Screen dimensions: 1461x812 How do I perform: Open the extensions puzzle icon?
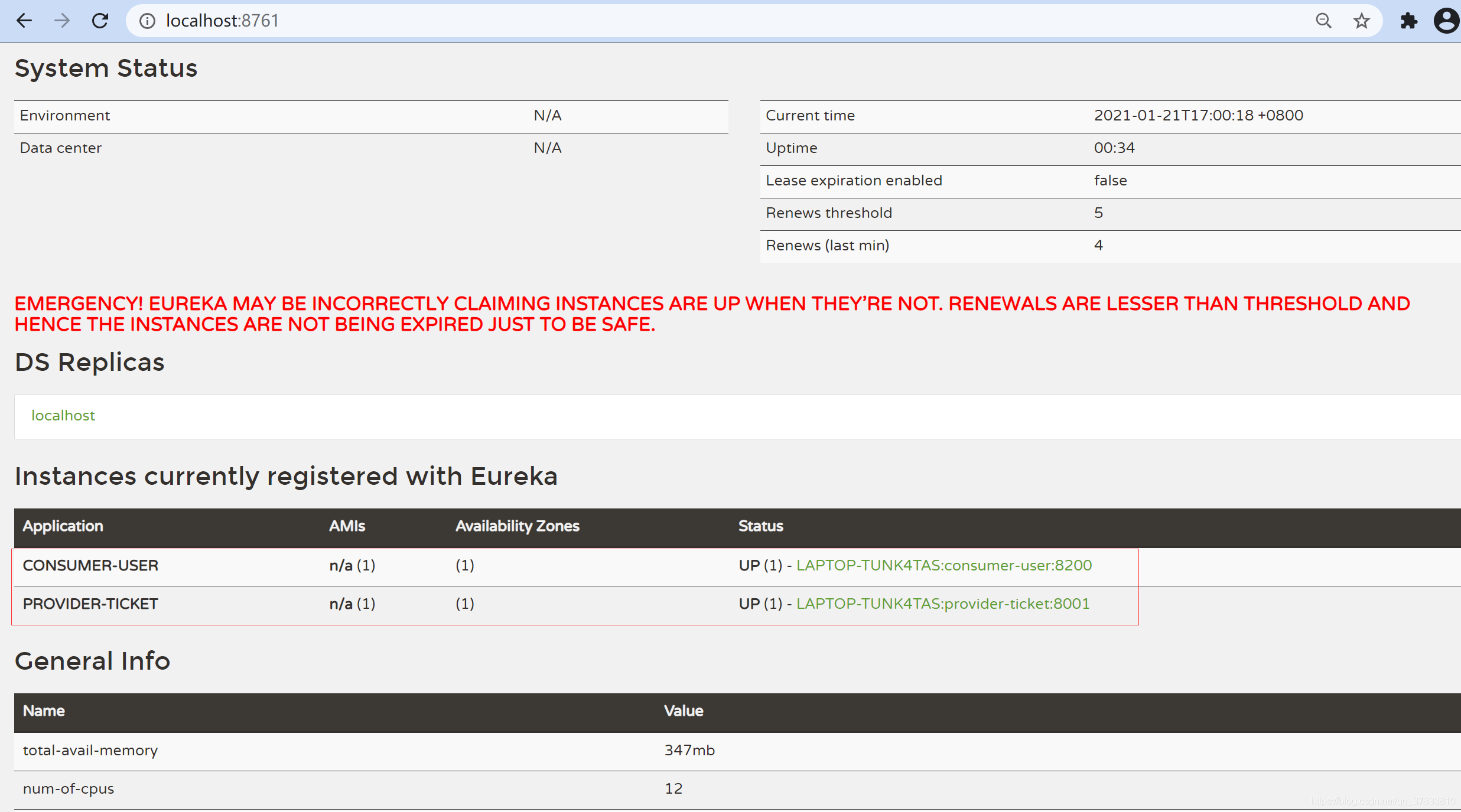pyautogui.click(x=1408, y=21)
